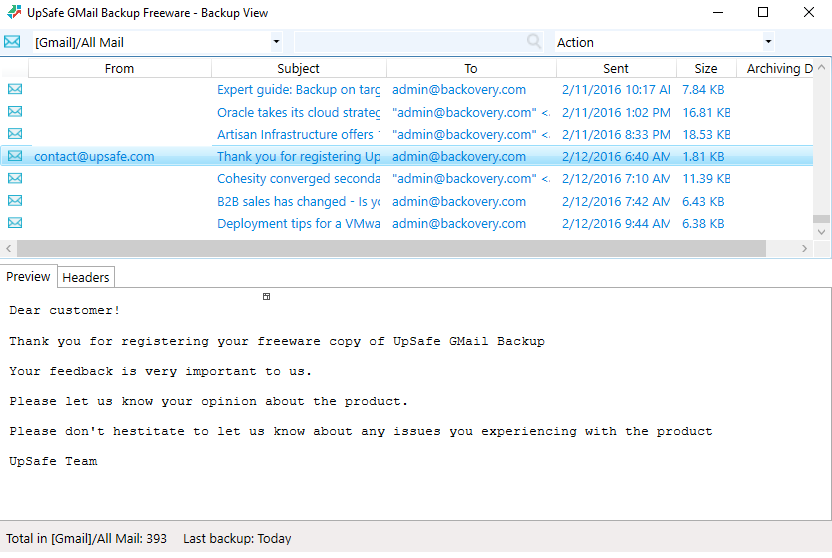Click the size value 6.38 KB

click(703, 224)
